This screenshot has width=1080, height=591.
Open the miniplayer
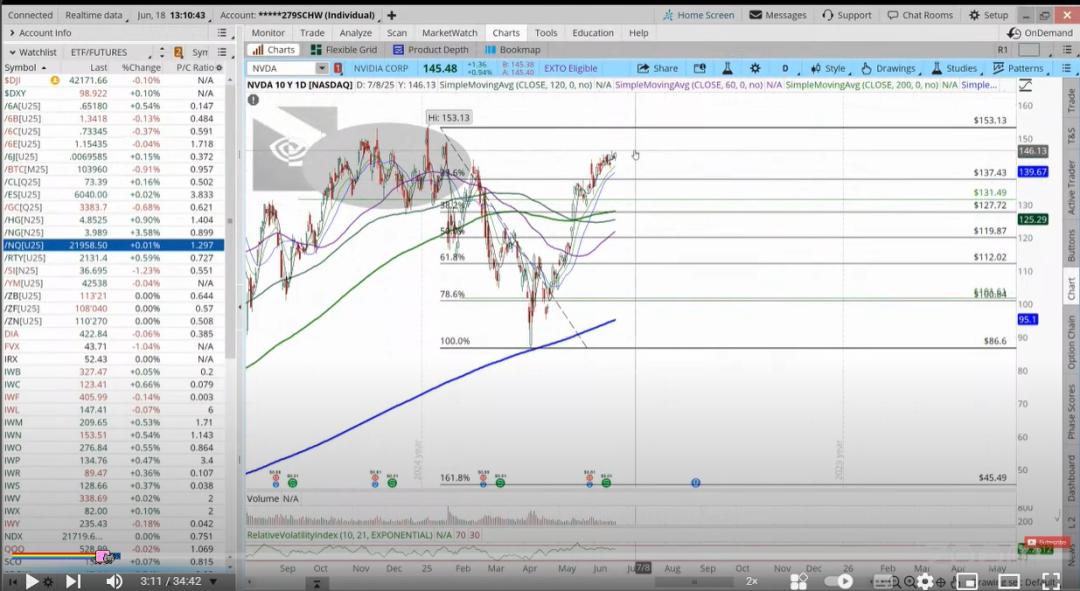(x=967, y=581)
